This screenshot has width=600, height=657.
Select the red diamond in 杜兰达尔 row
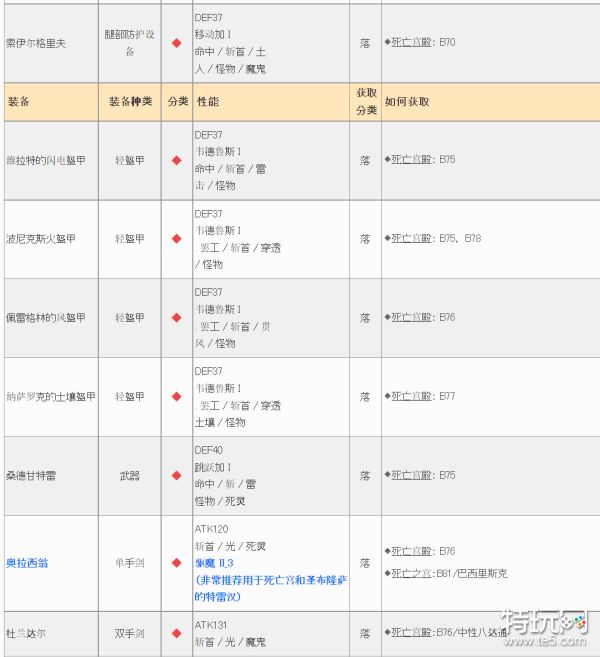(176, 633)
